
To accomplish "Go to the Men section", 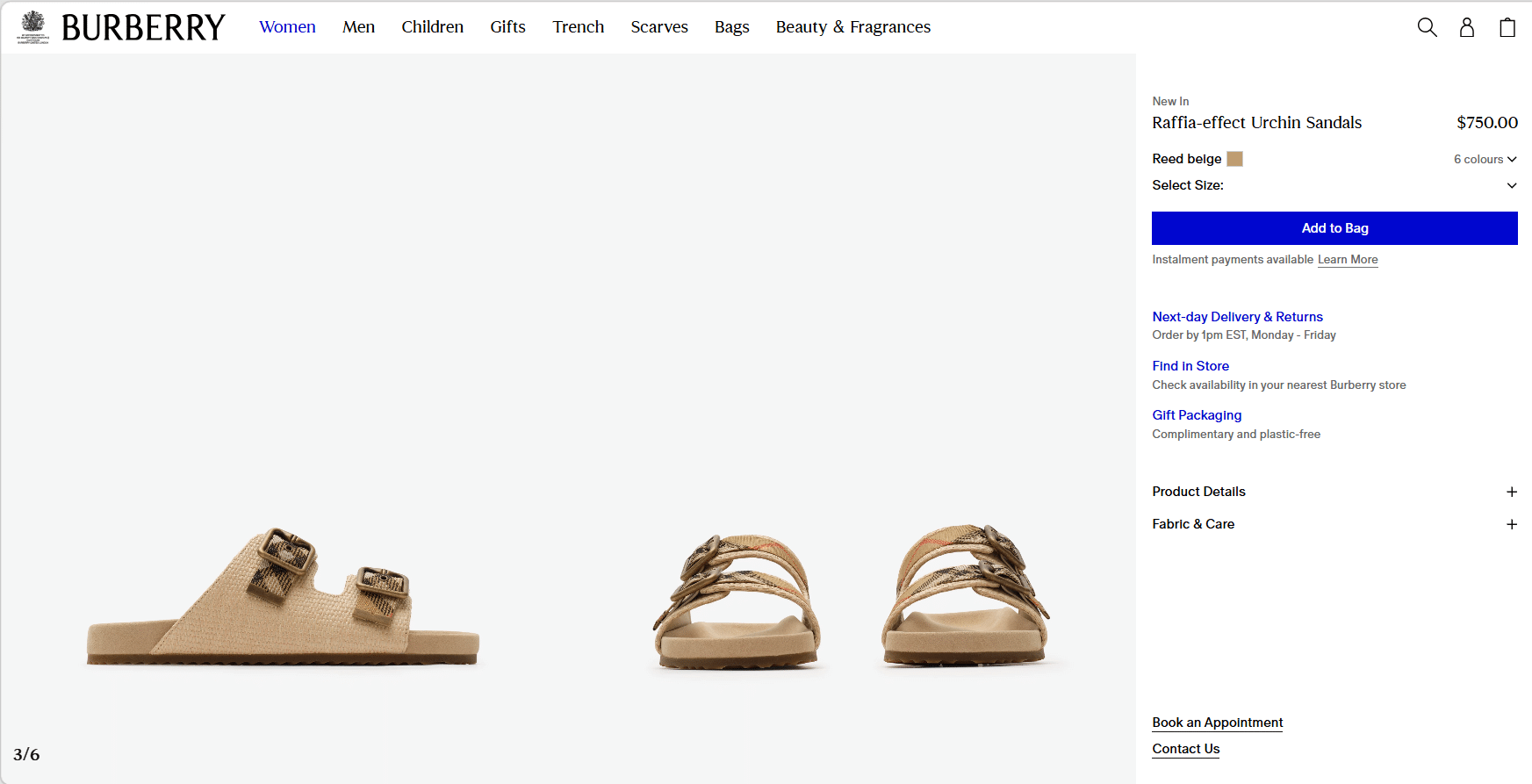I will 358,27.
